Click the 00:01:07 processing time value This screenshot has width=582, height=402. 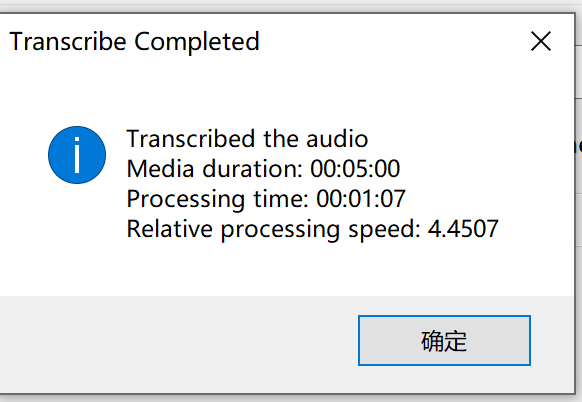point(361,199)
